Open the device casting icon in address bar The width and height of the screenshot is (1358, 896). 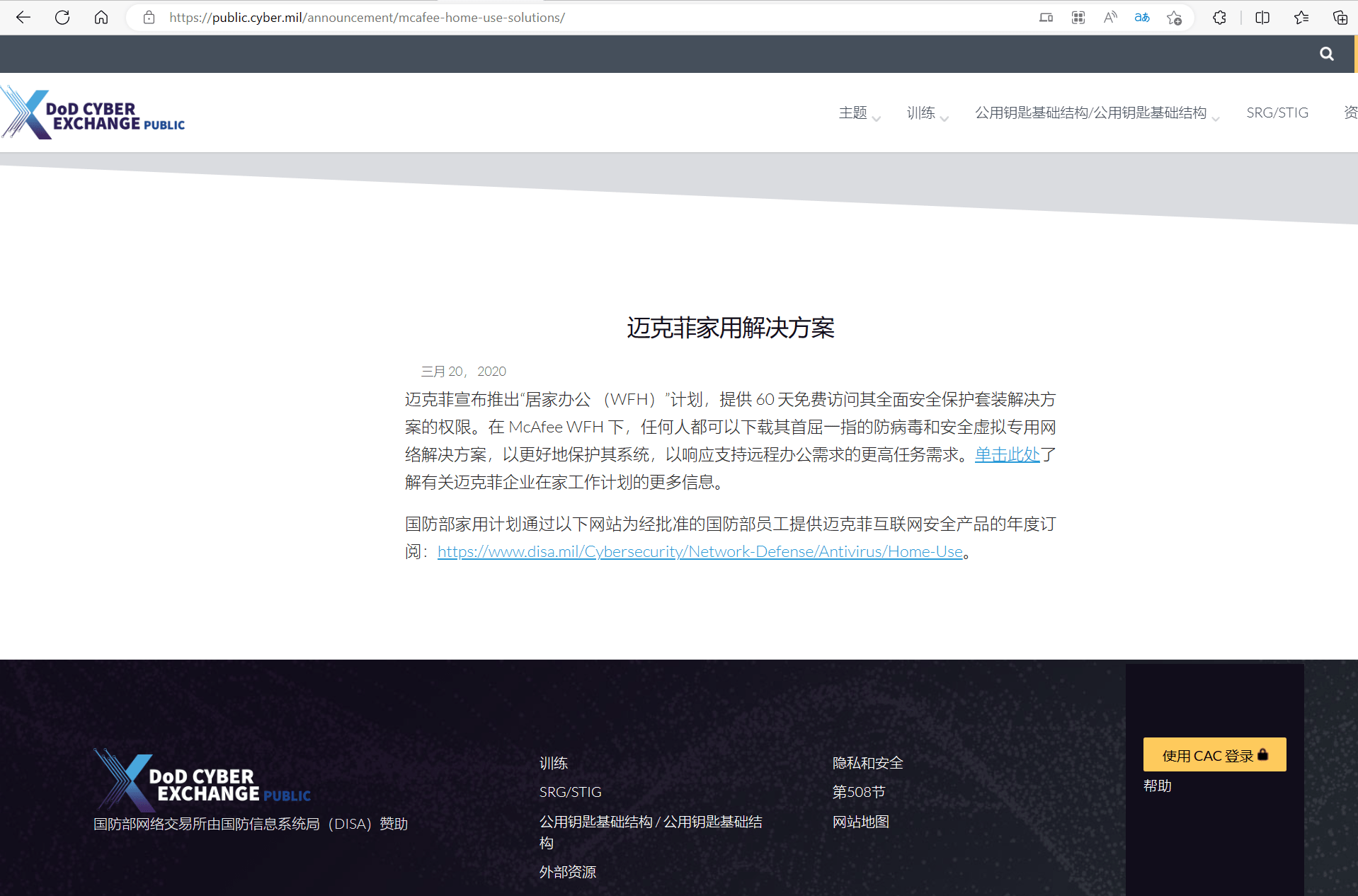coord(1046,18)
